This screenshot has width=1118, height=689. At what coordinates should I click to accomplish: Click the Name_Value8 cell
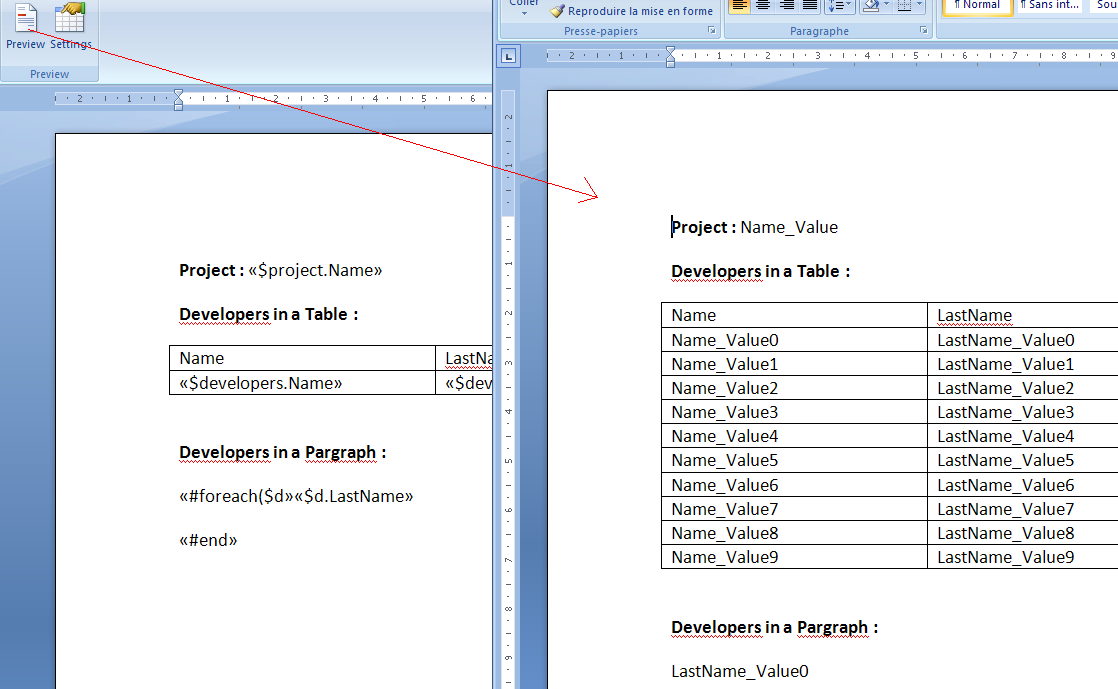(x=794, y=534)
